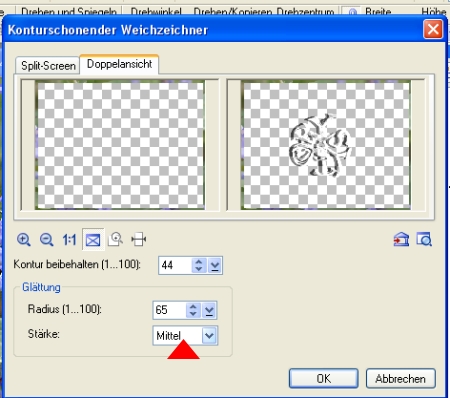Confirm with the OK button
The height and width of the screenshot is (398, 450).
[x=324, y=379]
